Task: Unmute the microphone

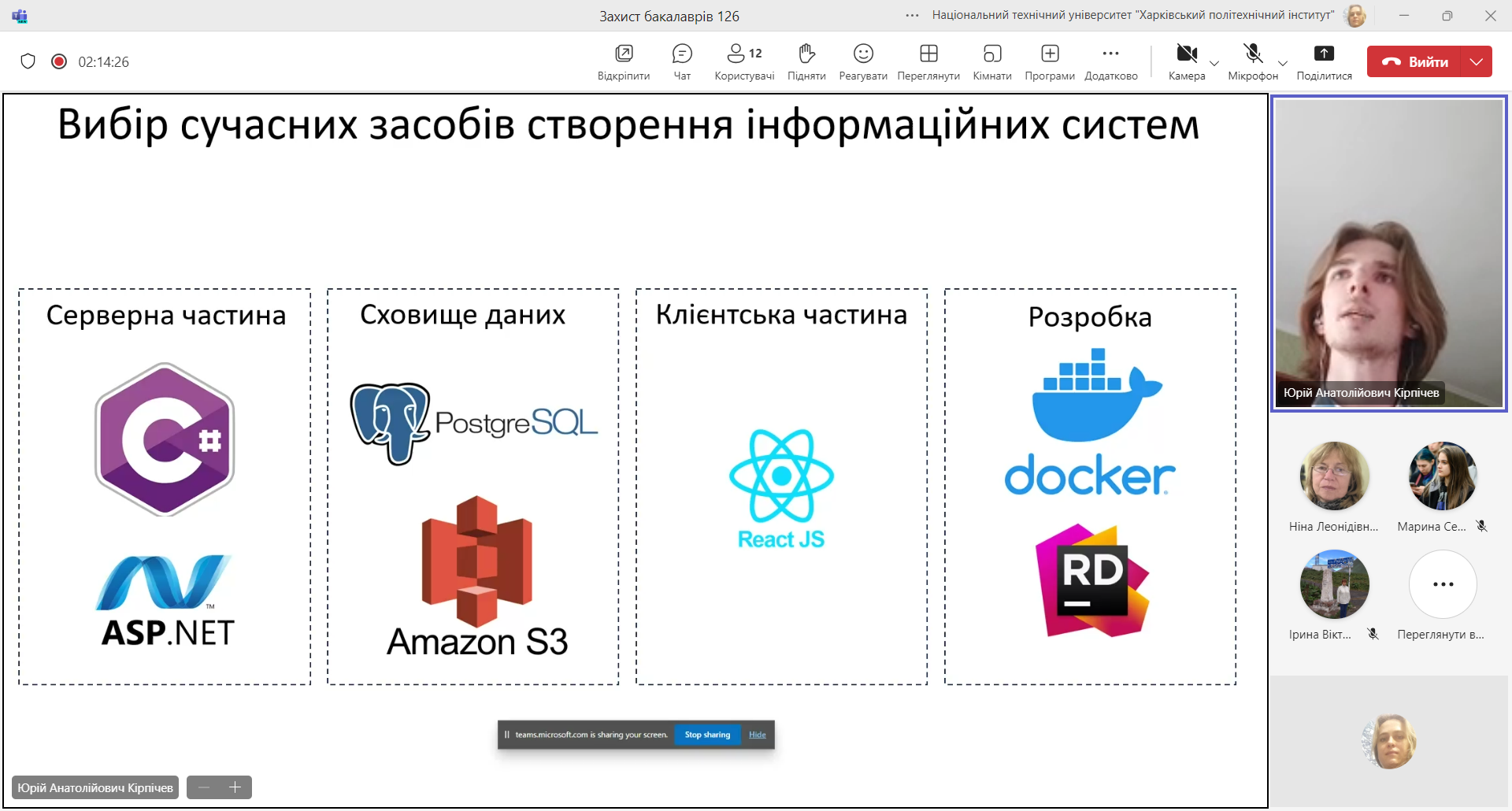Action: pos(1253,61)
